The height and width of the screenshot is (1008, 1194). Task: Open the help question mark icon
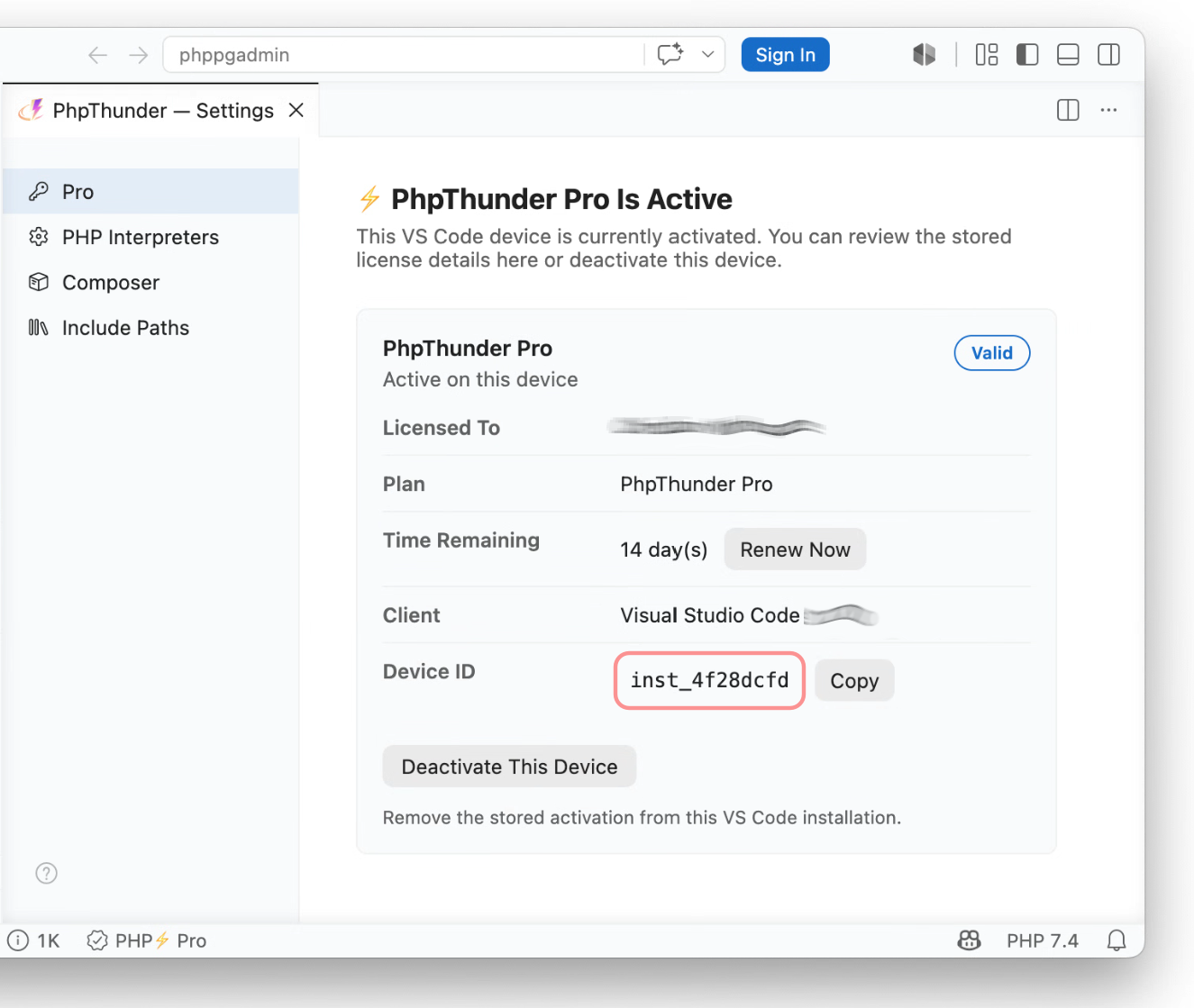pyautogui.click(x=46, y=873)
